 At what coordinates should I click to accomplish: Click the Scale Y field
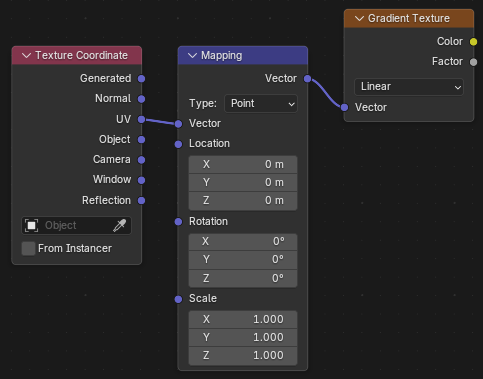pyautogui.click(x=243, y=337)
